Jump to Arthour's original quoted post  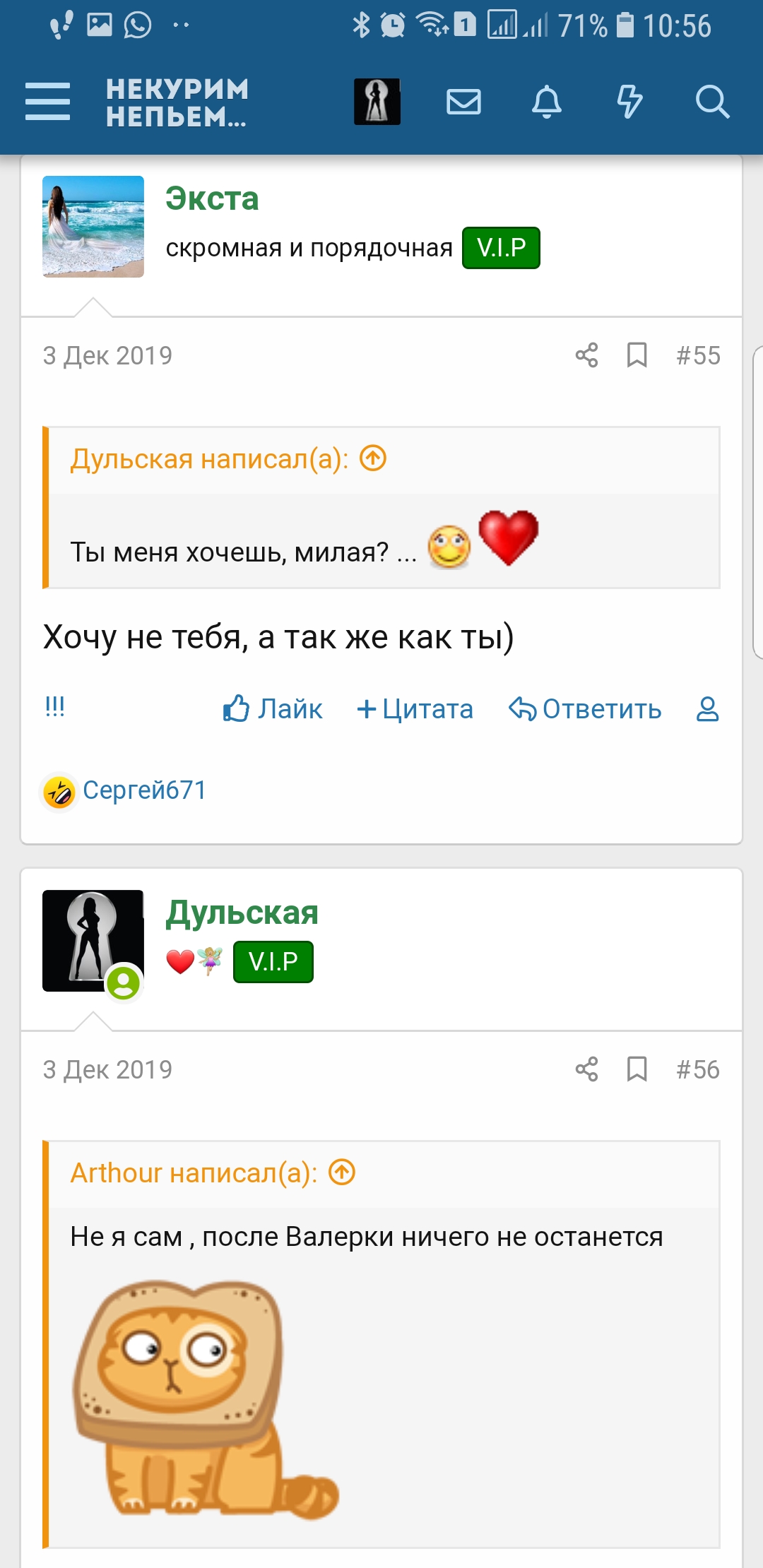[342, 1172]
